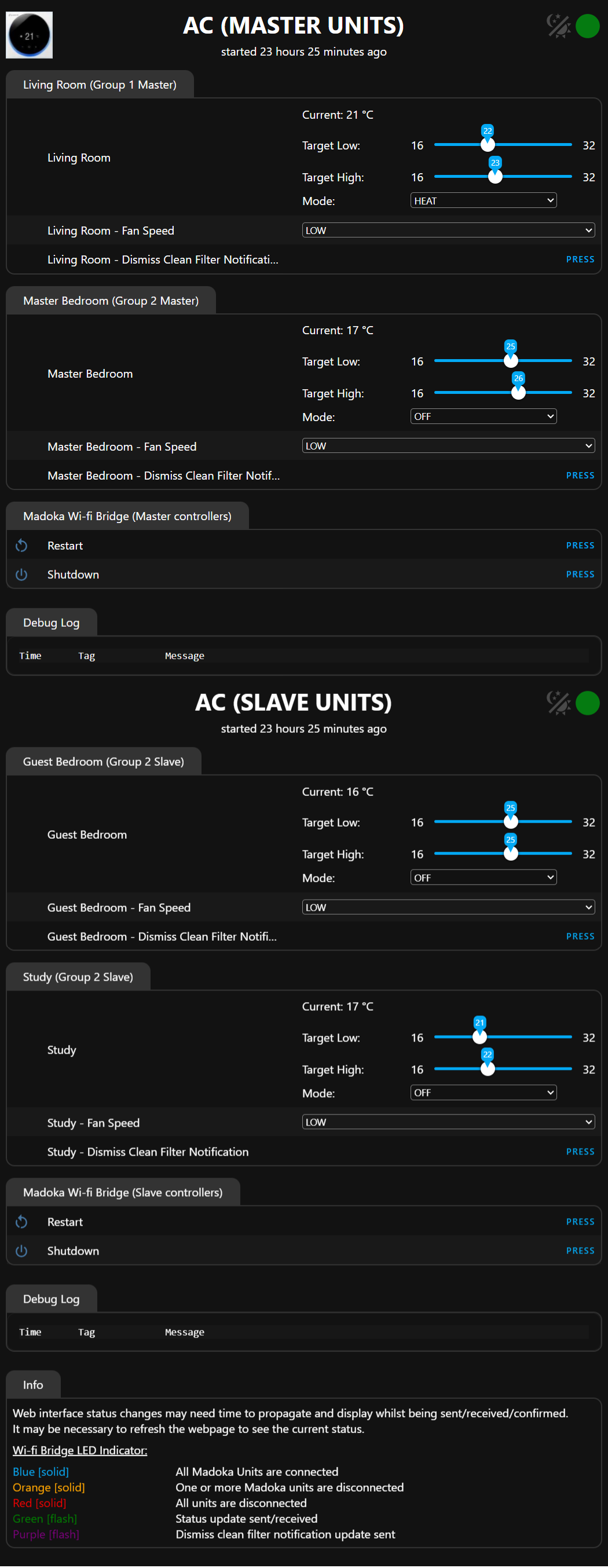Open Study - Fan Speed dropdown

(448, 1122)
